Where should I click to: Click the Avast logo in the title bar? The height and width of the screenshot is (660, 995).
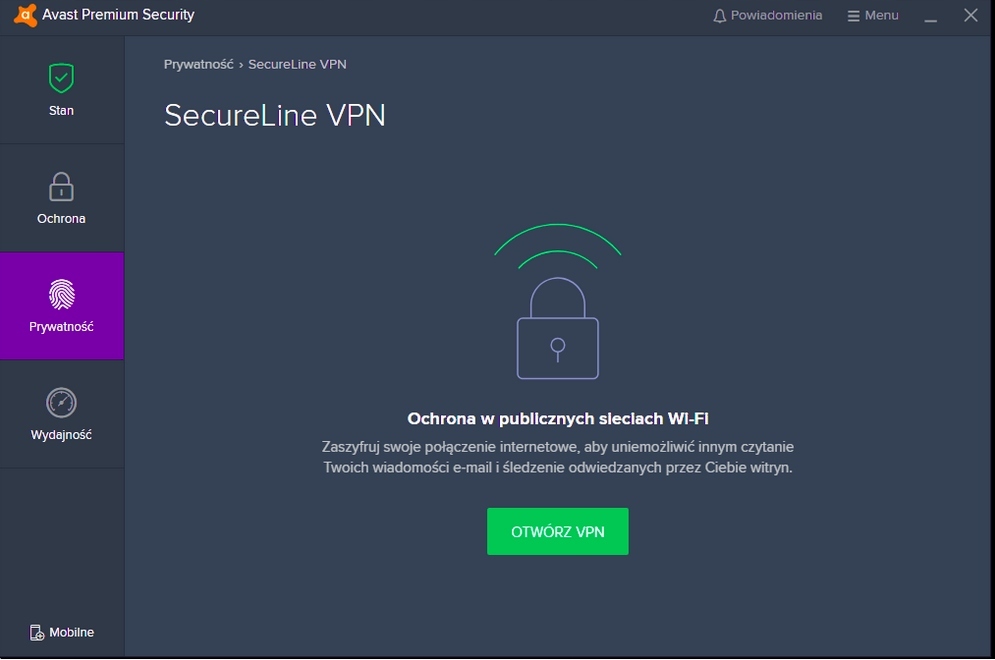[x=26, y=16]
